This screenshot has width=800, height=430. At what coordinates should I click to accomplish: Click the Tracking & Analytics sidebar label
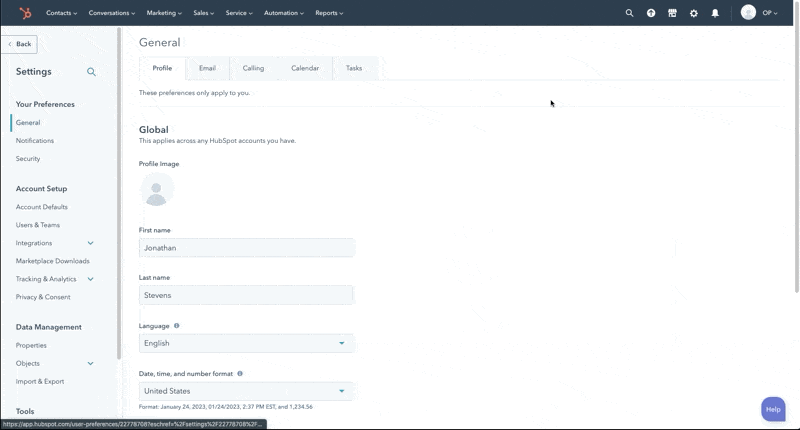click(46, 279)
